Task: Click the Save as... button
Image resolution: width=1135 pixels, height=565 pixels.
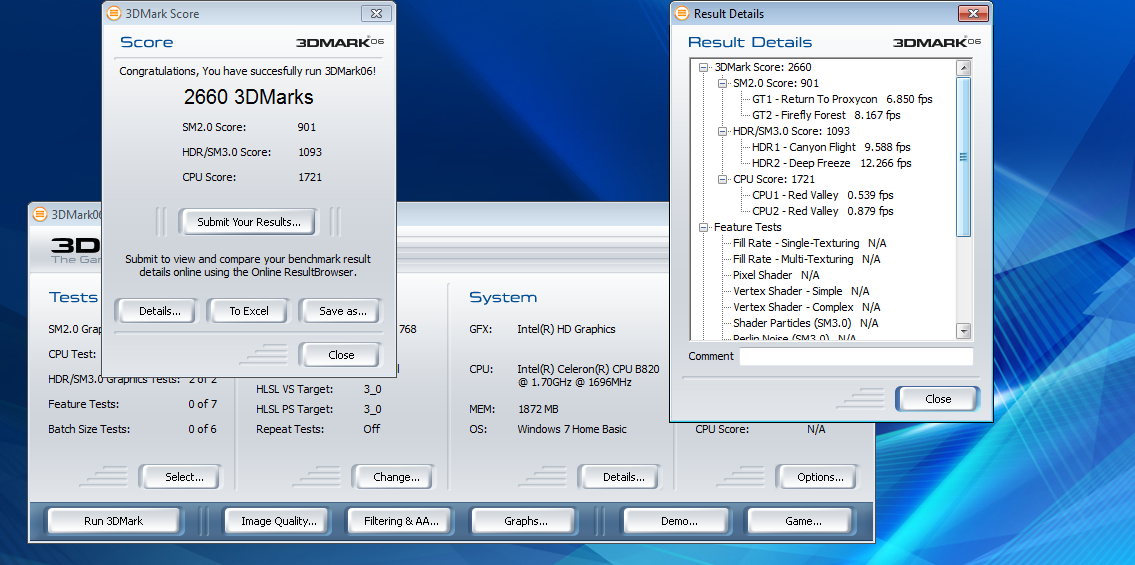Action: (x=342, y=311)
